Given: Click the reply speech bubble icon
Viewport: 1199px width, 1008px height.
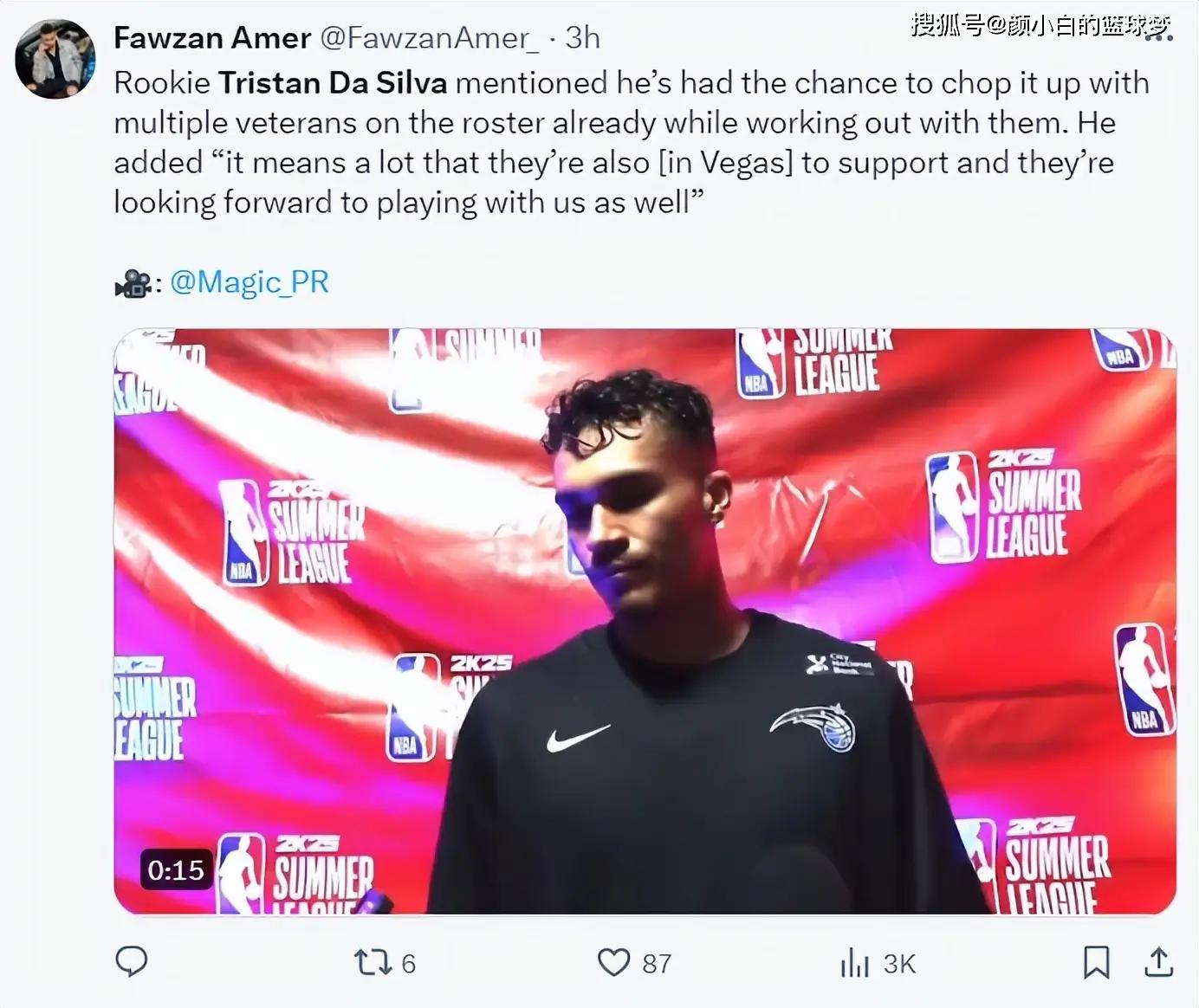Looking at the screenshot, I should coord(132,962).
